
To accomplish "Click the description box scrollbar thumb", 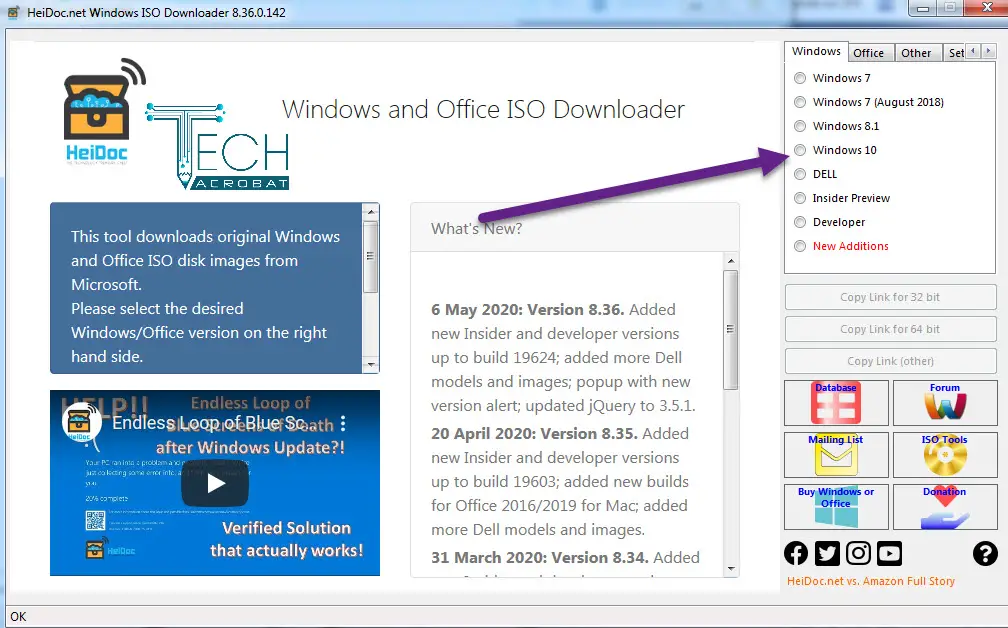I will (370, 257).
